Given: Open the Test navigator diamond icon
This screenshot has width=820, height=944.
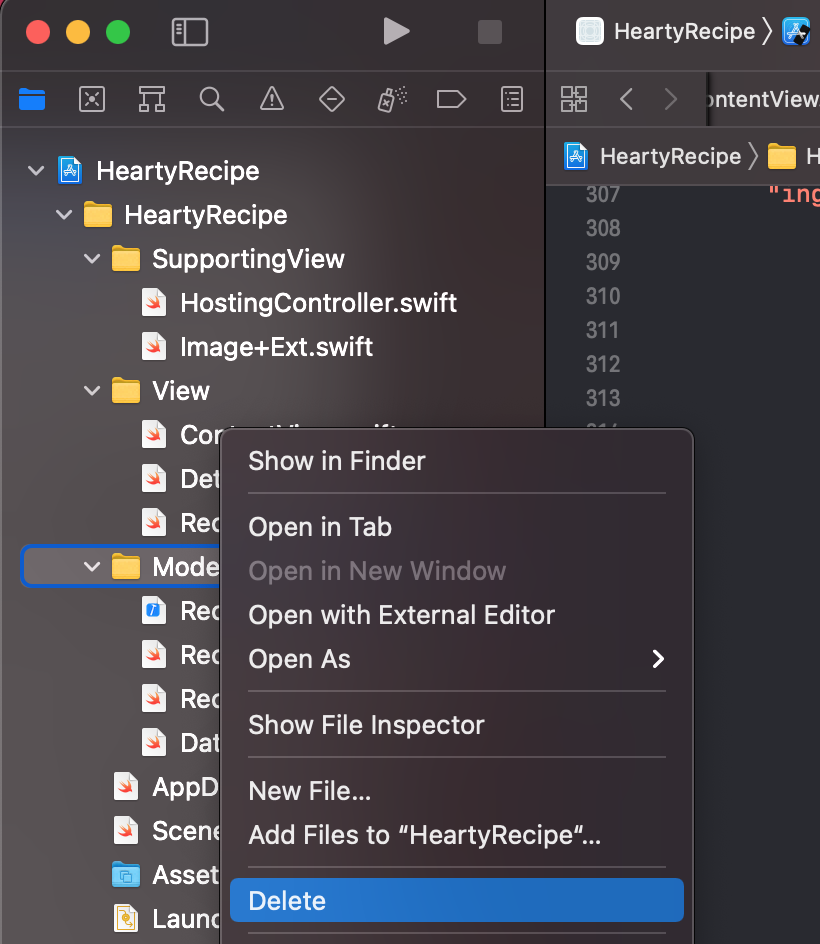Looking at the screenshot, I should [332, 99].
